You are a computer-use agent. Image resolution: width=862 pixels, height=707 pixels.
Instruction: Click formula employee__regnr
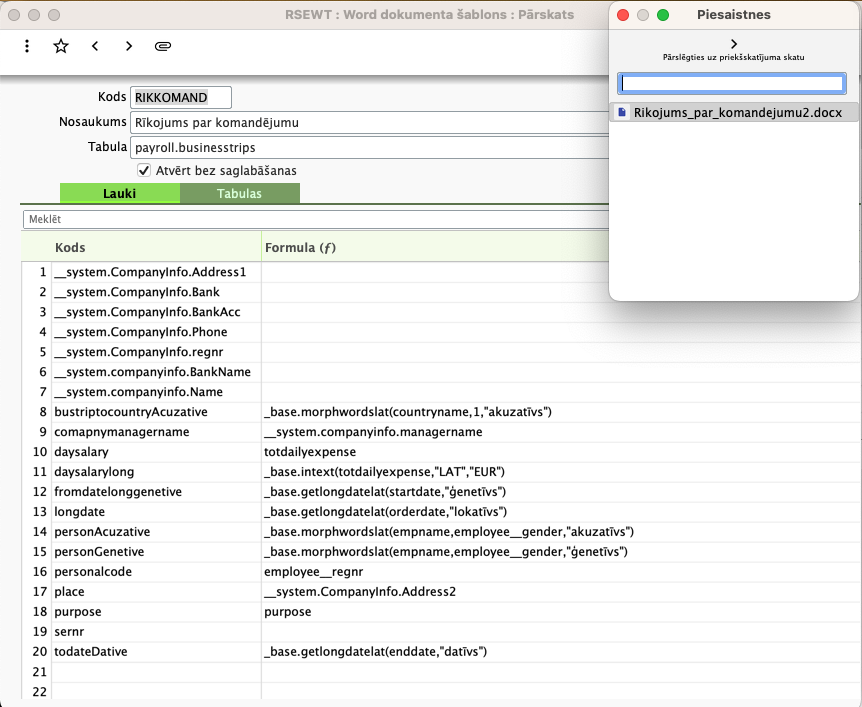[313, 571]
